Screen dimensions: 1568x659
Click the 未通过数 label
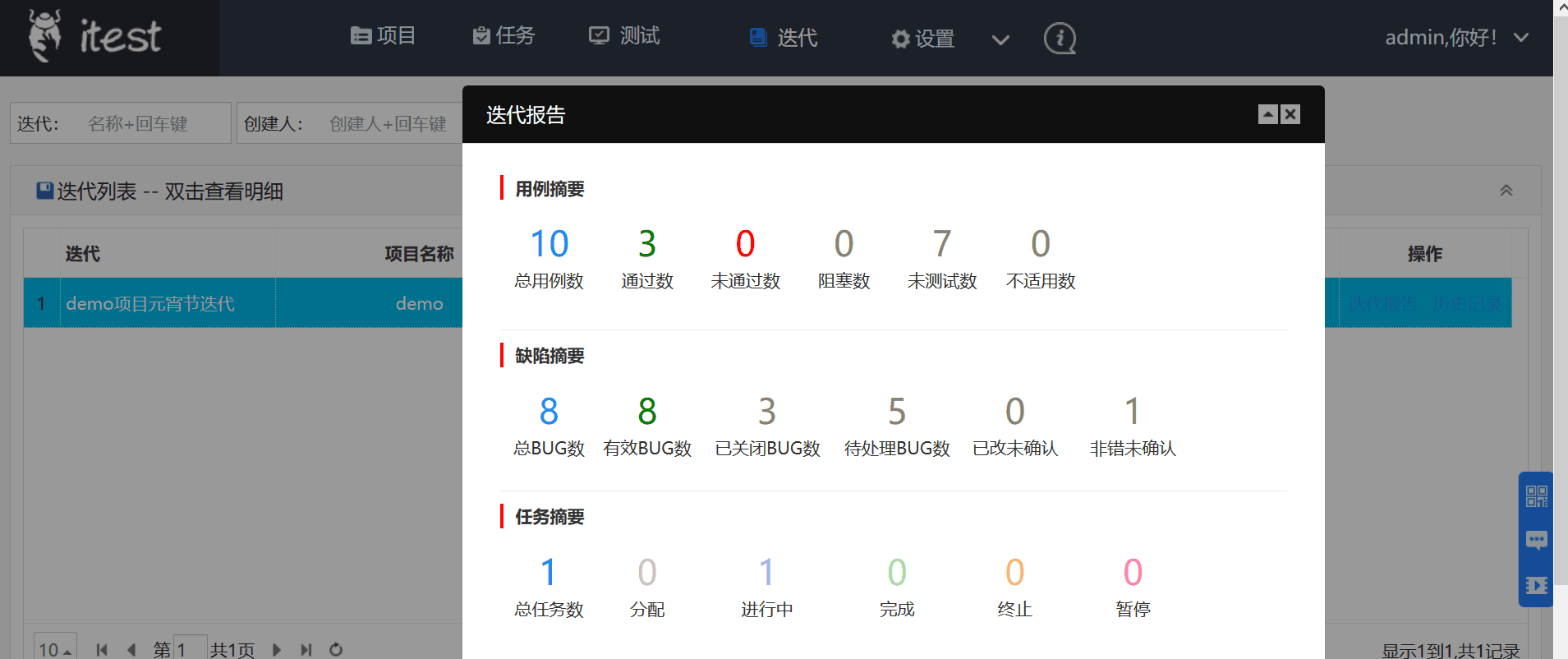point(746,281)
